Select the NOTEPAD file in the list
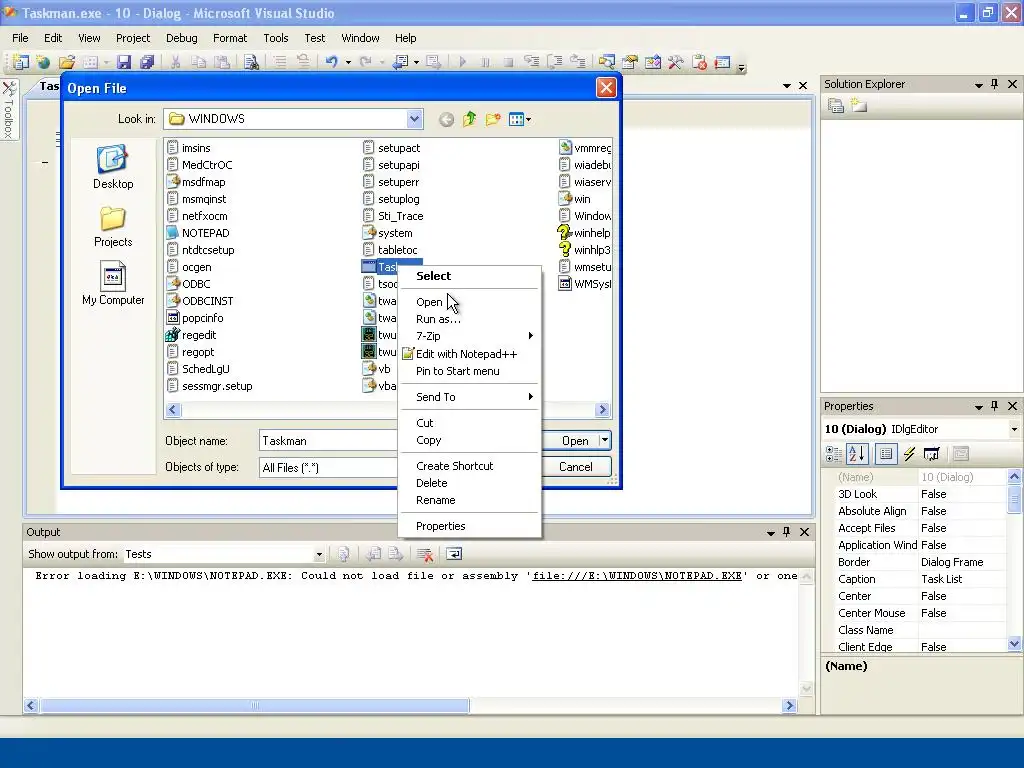This screenshot has height=768, width=1024. click(x=198, y=232)
